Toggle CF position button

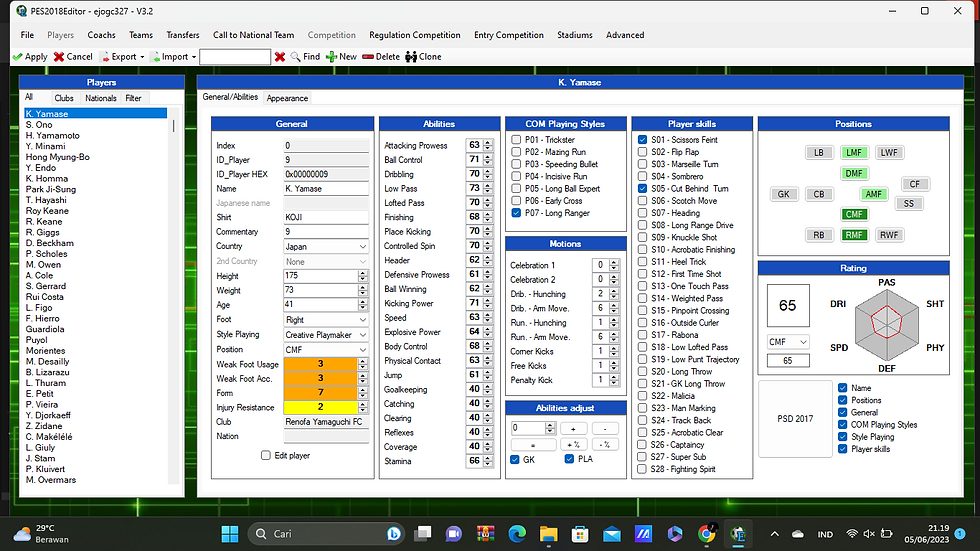click(x=914, y=184)
